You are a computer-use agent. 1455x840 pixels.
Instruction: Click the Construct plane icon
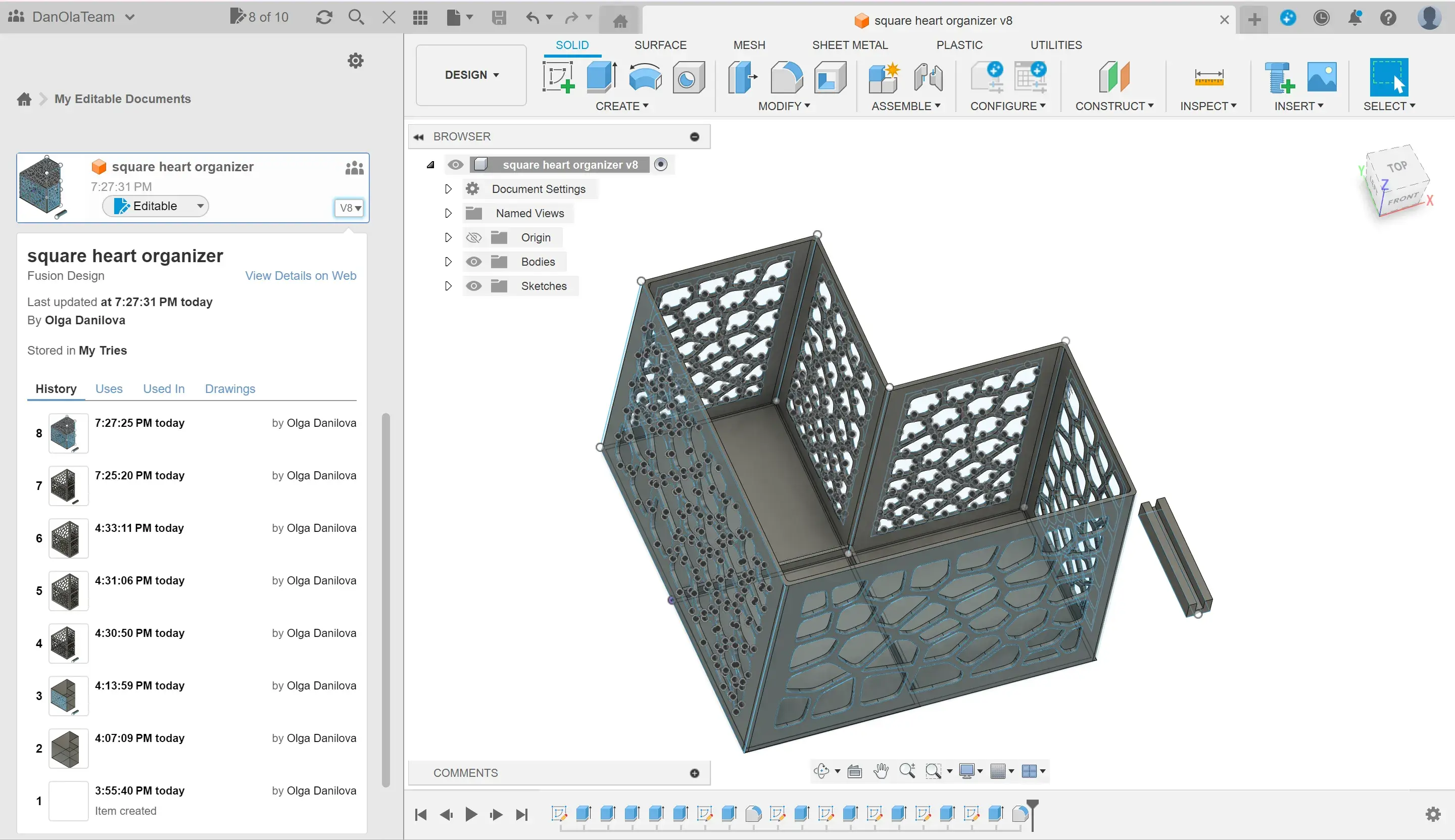(x=1114, y=77)
